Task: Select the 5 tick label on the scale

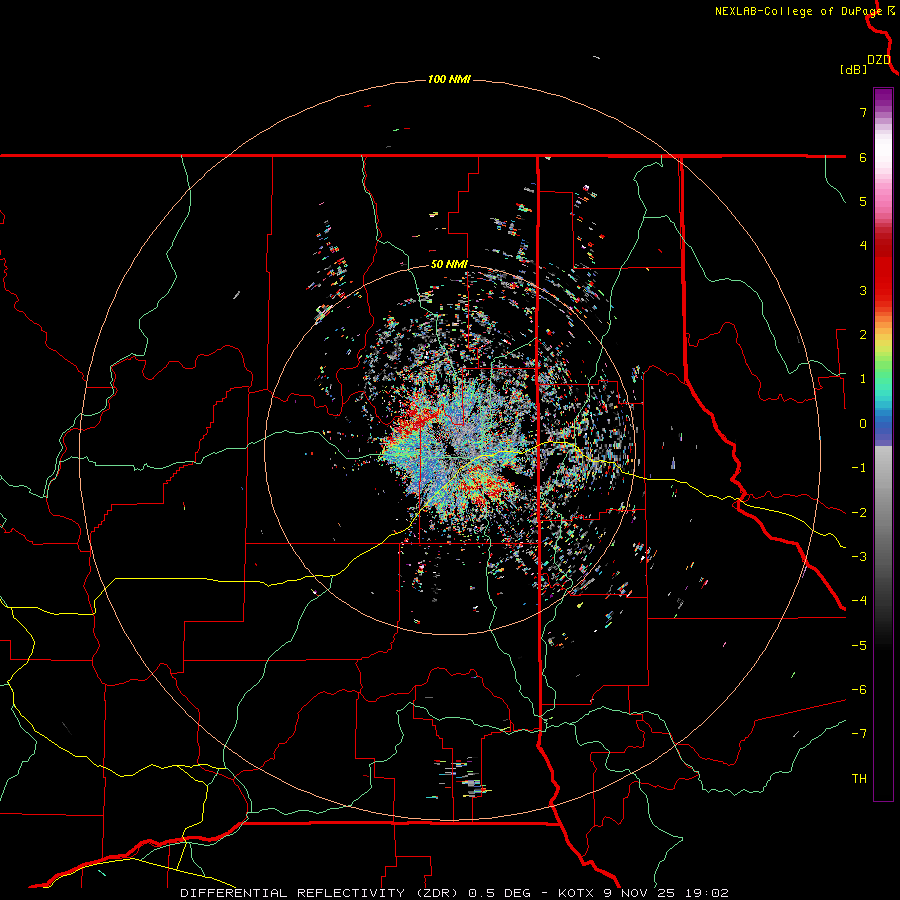Action: click(863, 201)
